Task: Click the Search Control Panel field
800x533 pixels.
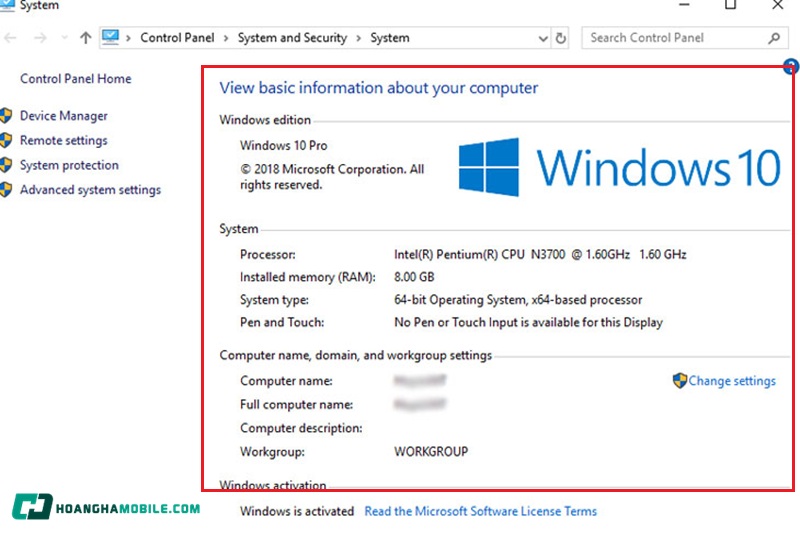Action: pyautogui.click(x=670, y=38)
